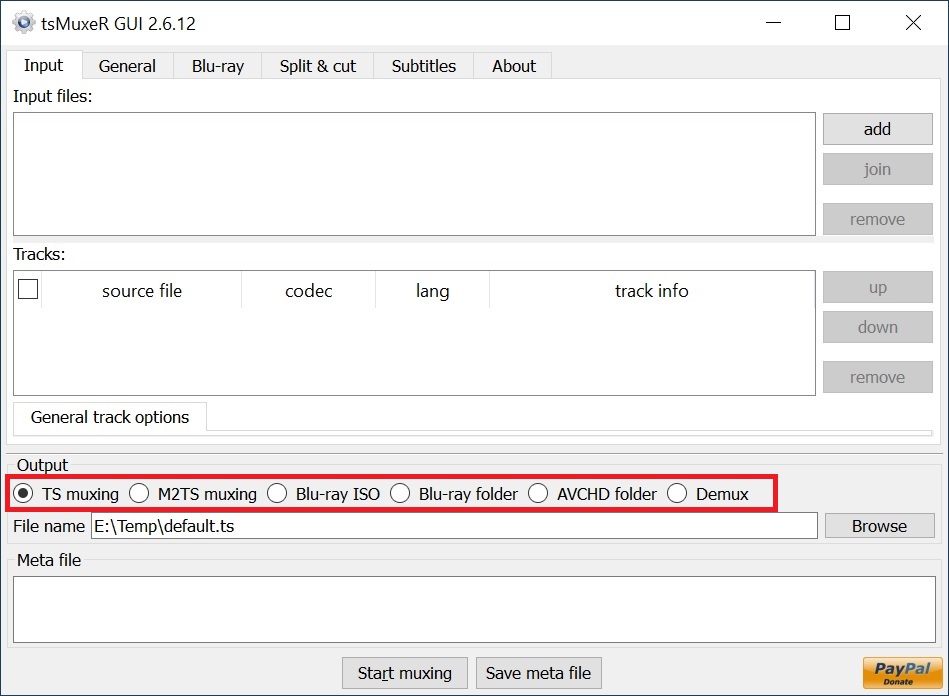The image size is (949, 696).
Task: Click Browse for output file
Action: coord(879,526)
